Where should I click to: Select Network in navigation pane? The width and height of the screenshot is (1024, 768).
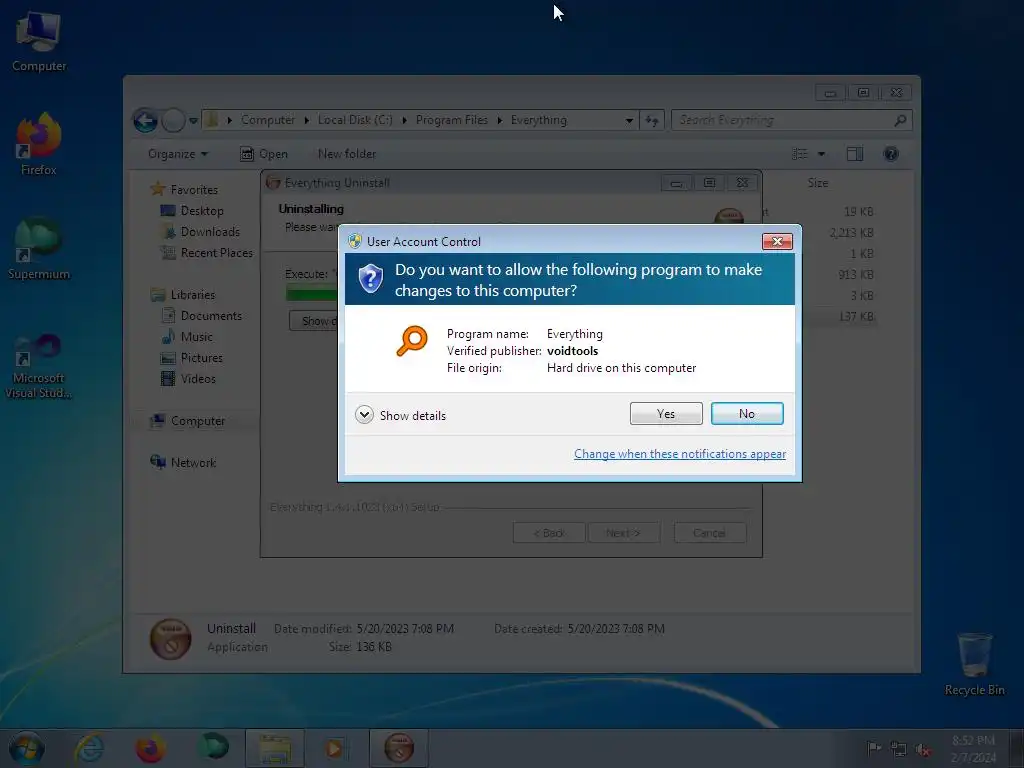coord(193,462)
